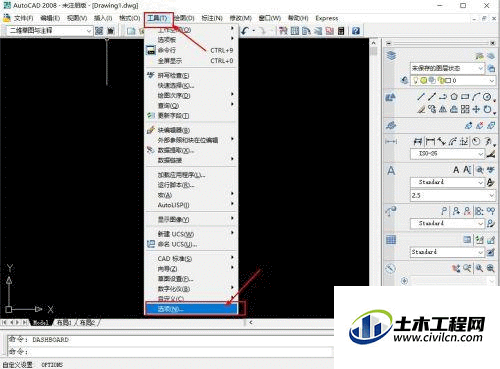Choose 草图设置(F)... menu item

[x=191, y=279]
